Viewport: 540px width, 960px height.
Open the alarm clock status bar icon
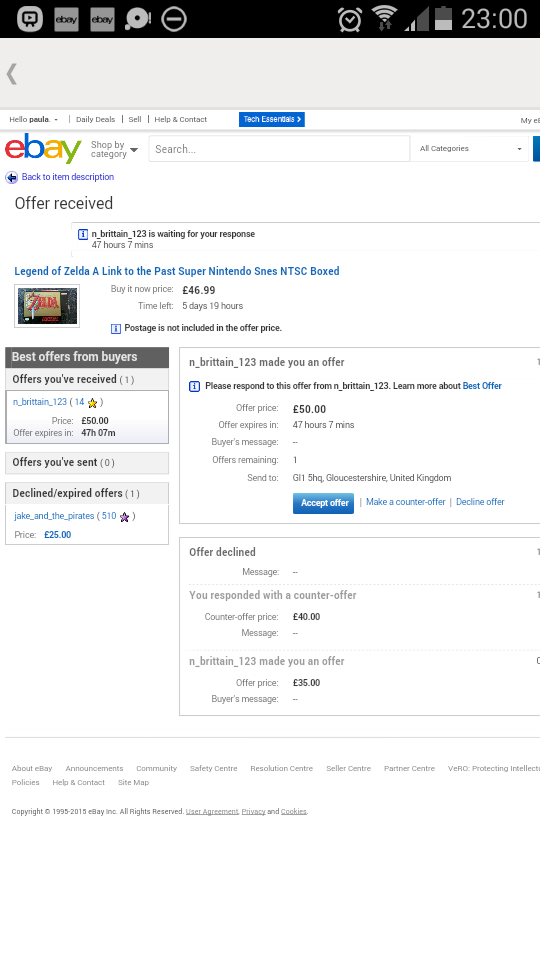click(x=350, y=19)
